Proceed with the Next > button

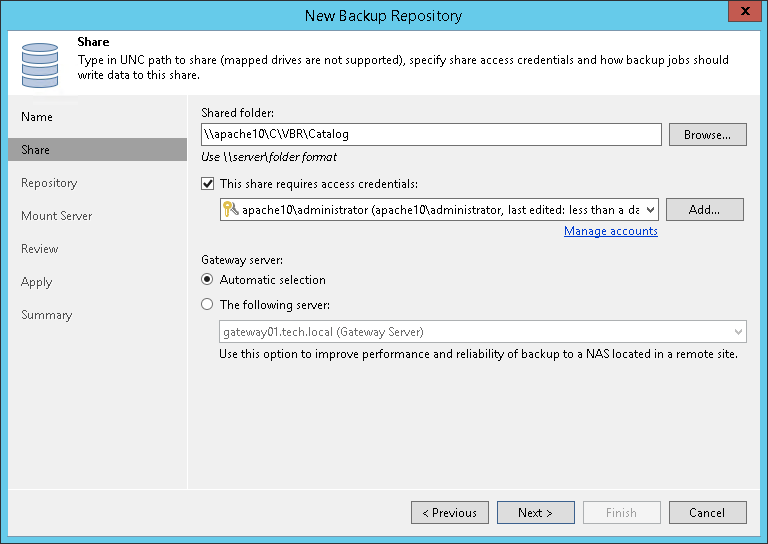535,513
